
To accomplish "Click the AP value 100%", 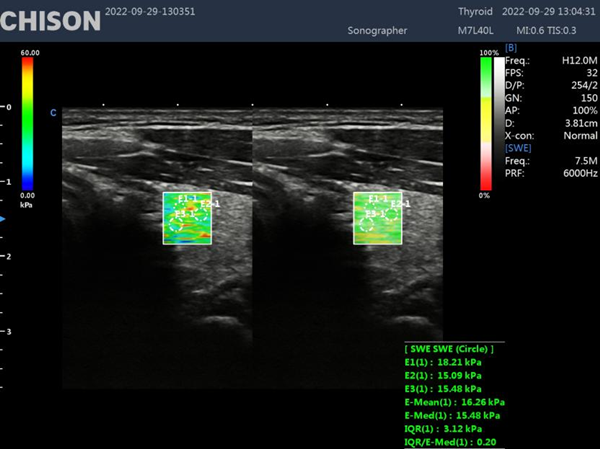I will tap(585, 111).
